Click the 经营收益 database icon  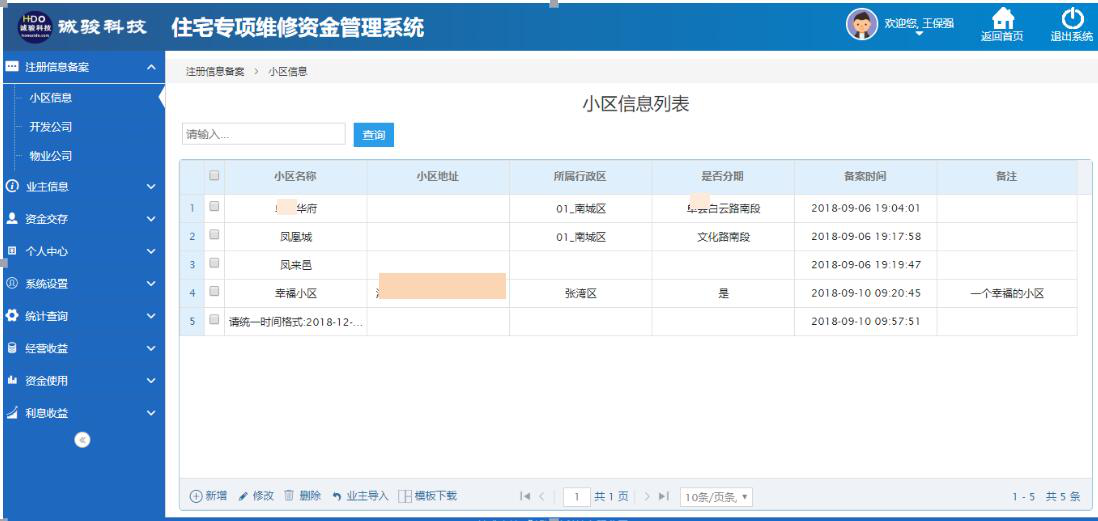click(12, 348)
